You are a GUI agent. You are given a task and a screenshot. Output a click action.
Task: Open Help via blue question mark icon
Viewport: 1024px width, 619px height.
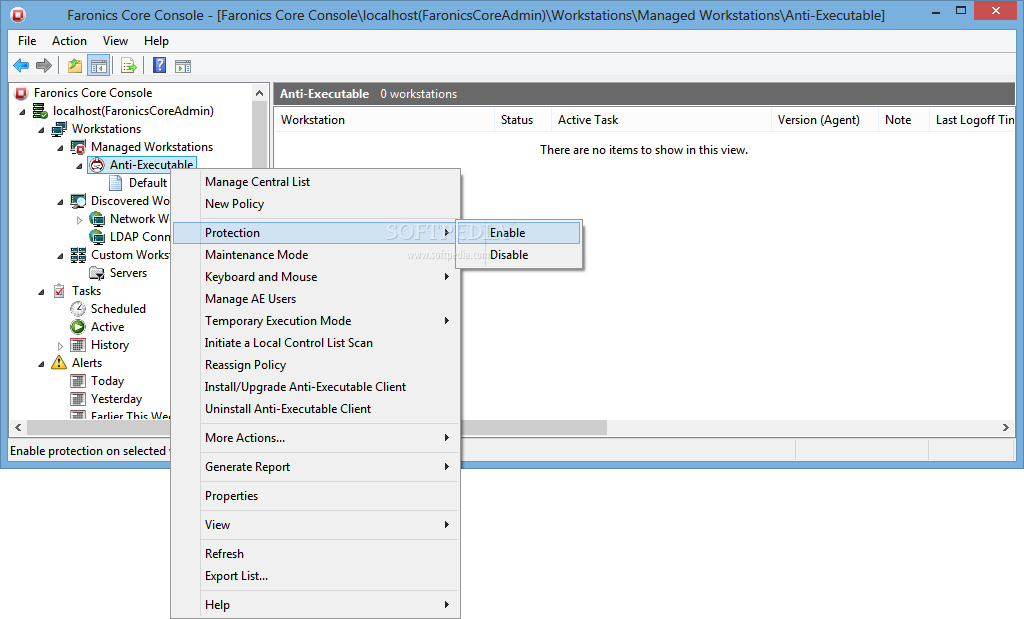159,65
